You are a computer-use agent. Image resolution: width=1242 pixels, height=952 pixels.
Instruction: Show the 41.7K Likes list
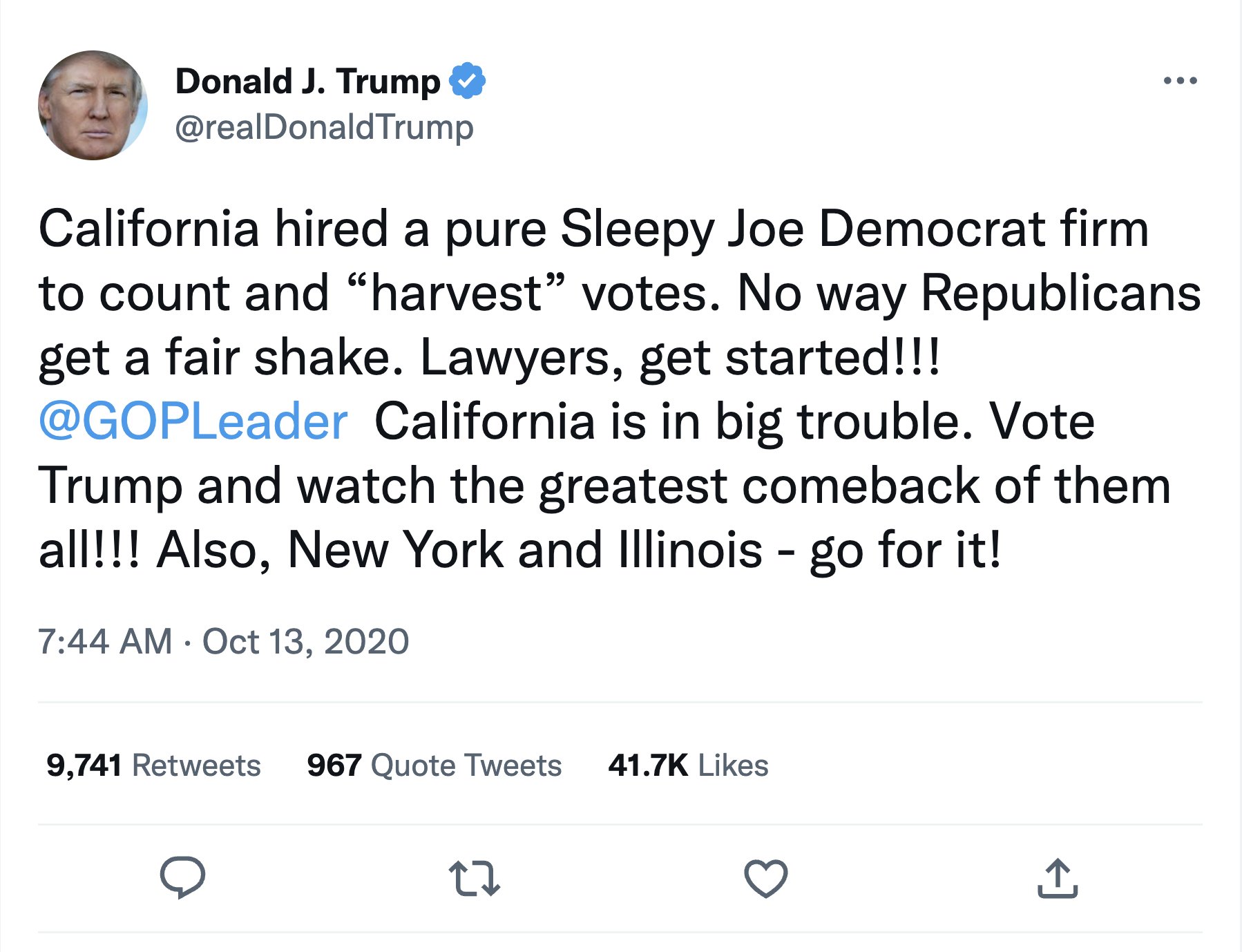coord(688,765)
